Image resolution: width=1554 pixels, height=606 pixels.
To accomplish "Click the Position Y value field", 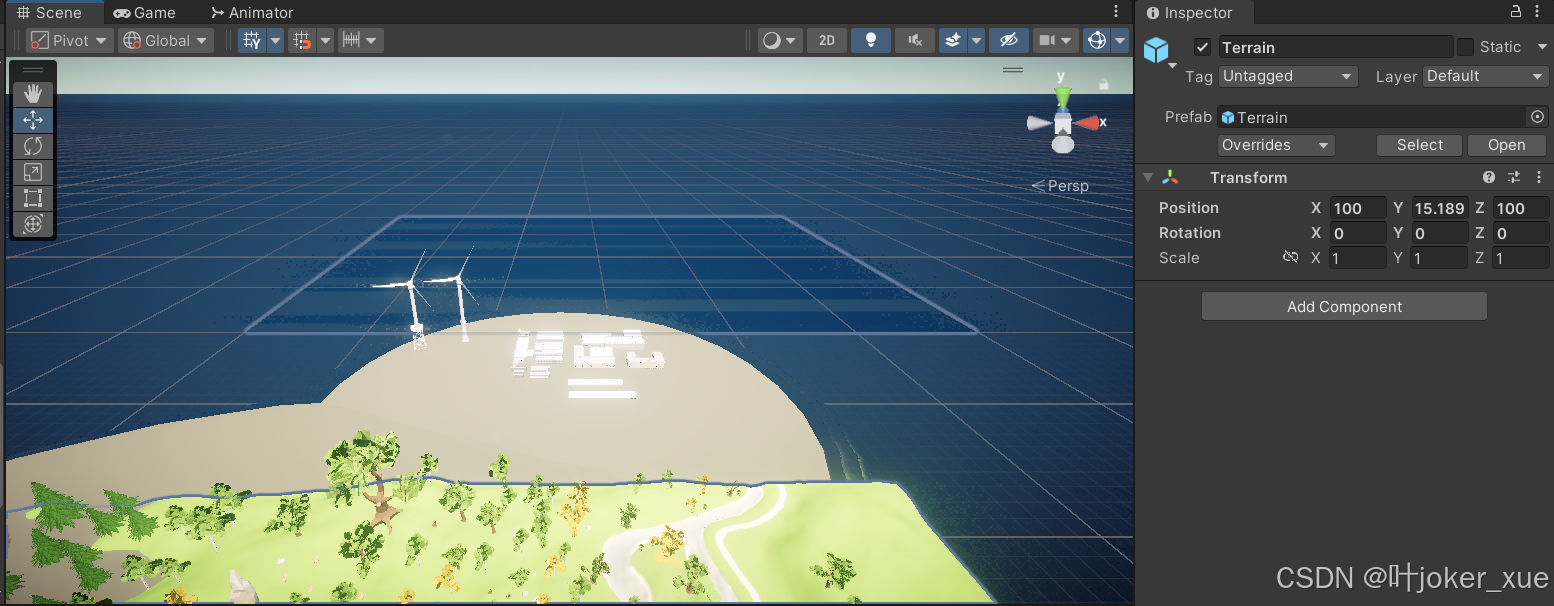I will (1440, 208).
